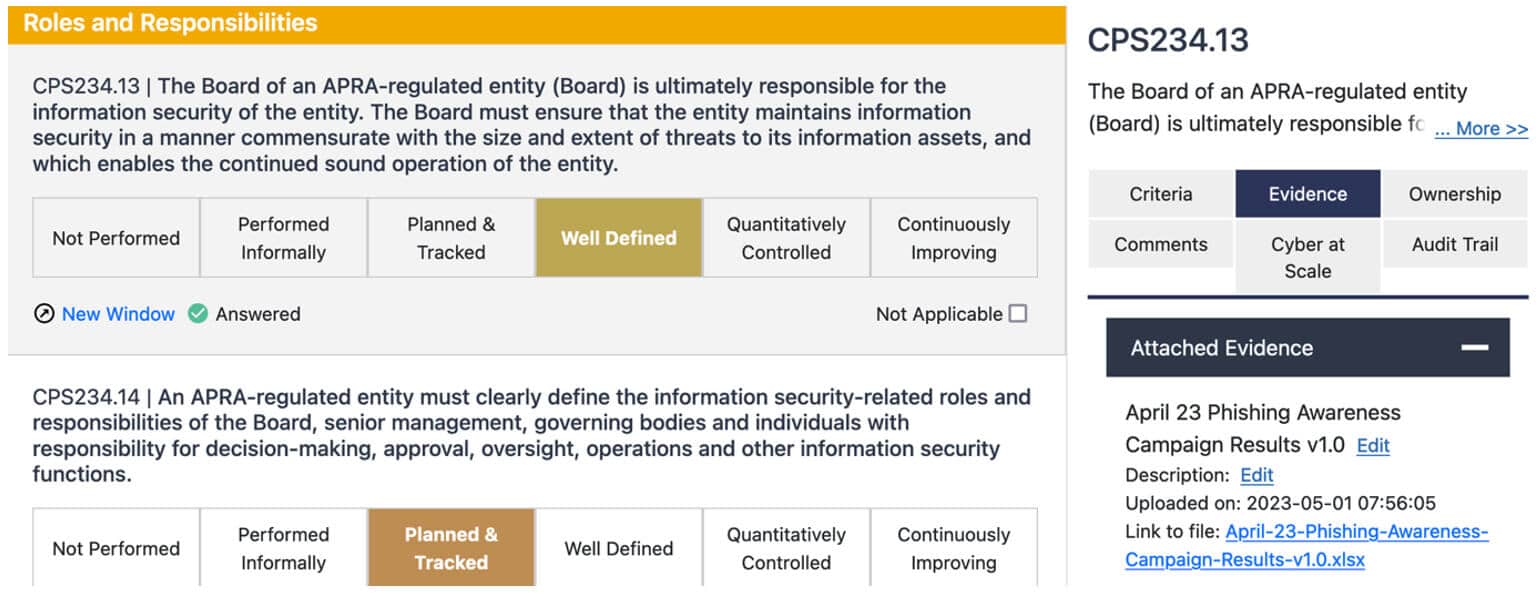Edit the phishing campaign evidence name
1538x594 pixels.
pyautogui.click(x=1373, y=446)
